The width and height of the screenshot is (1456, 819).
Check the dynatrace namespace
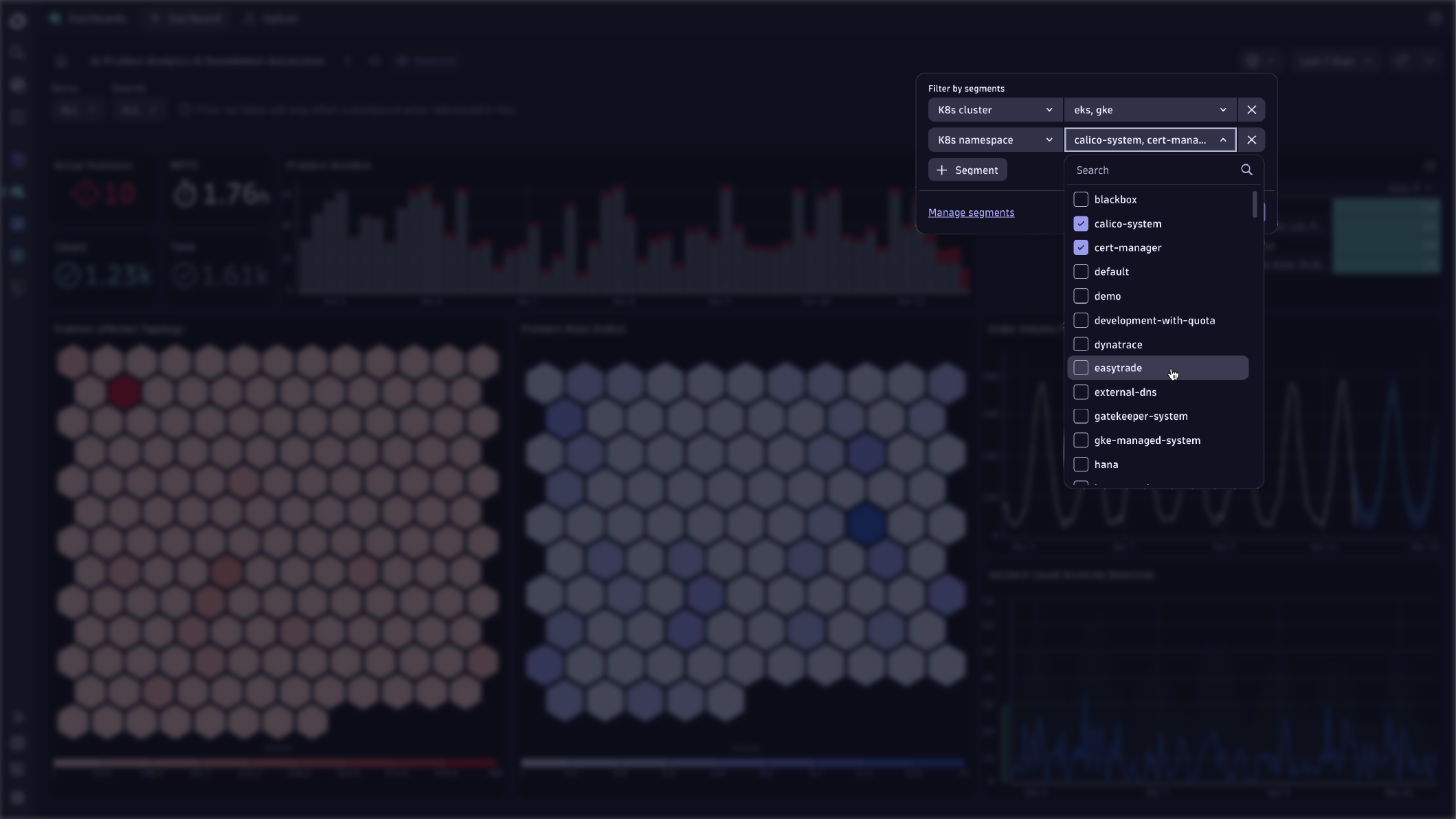click(x=1081, y=345)
